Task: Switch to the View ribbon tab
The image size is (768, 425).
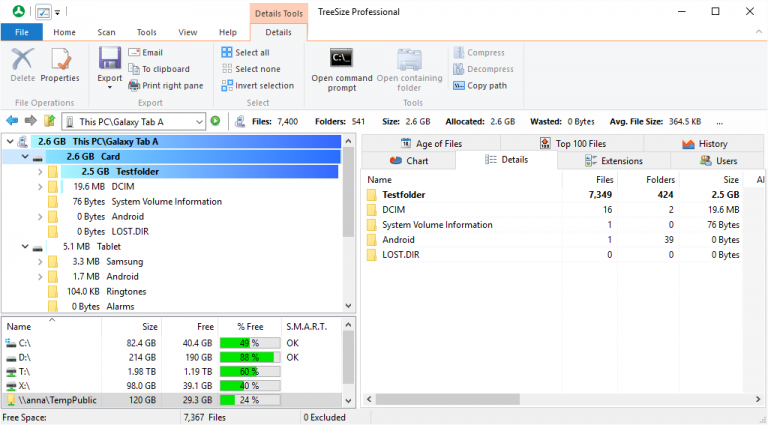Action: coord(188,32)
